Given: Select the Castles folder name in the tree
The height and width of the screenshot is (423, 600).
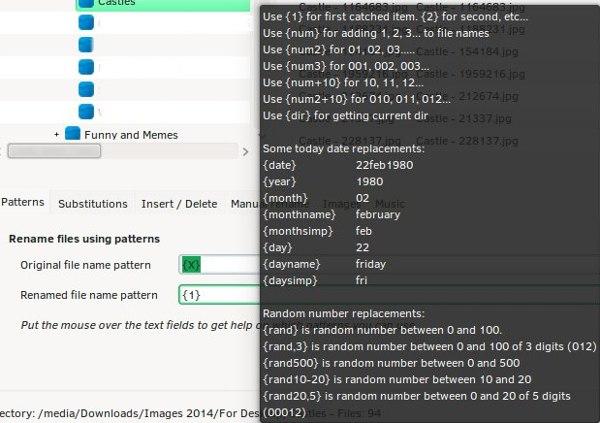Looking at the screenshot, I should click(x=117, y=4).
